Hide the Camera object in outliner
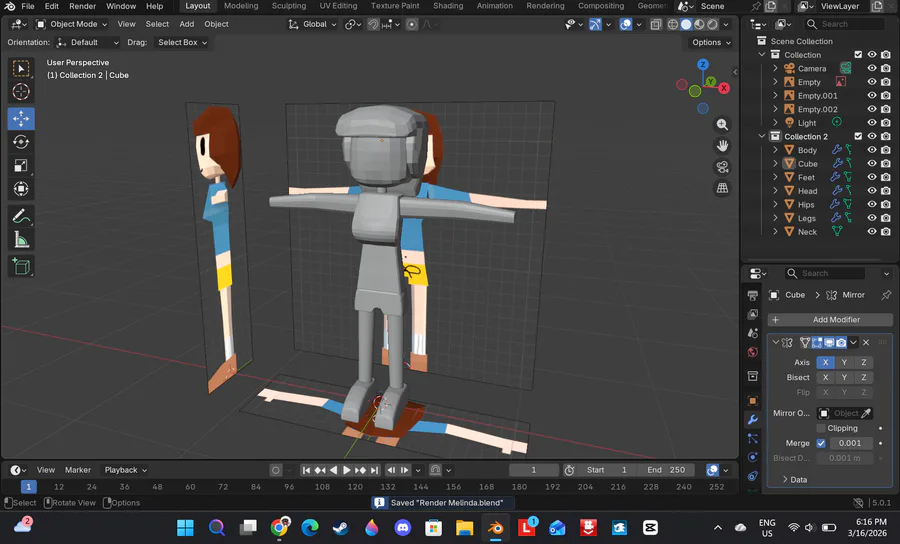 [x=871, y=69]
